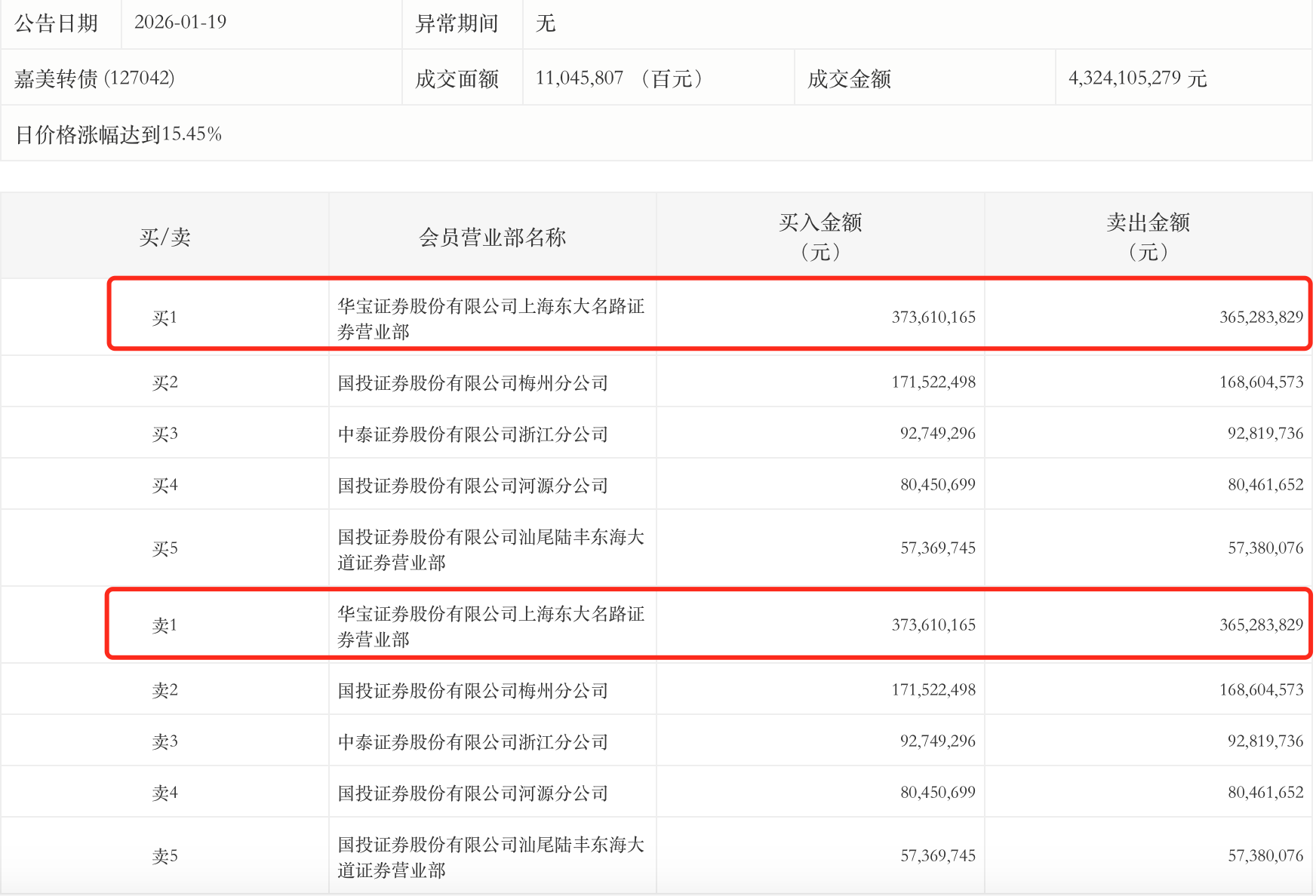
Task: Click the 卖出金额(元) column header
Action: [x=1148, y=237]
